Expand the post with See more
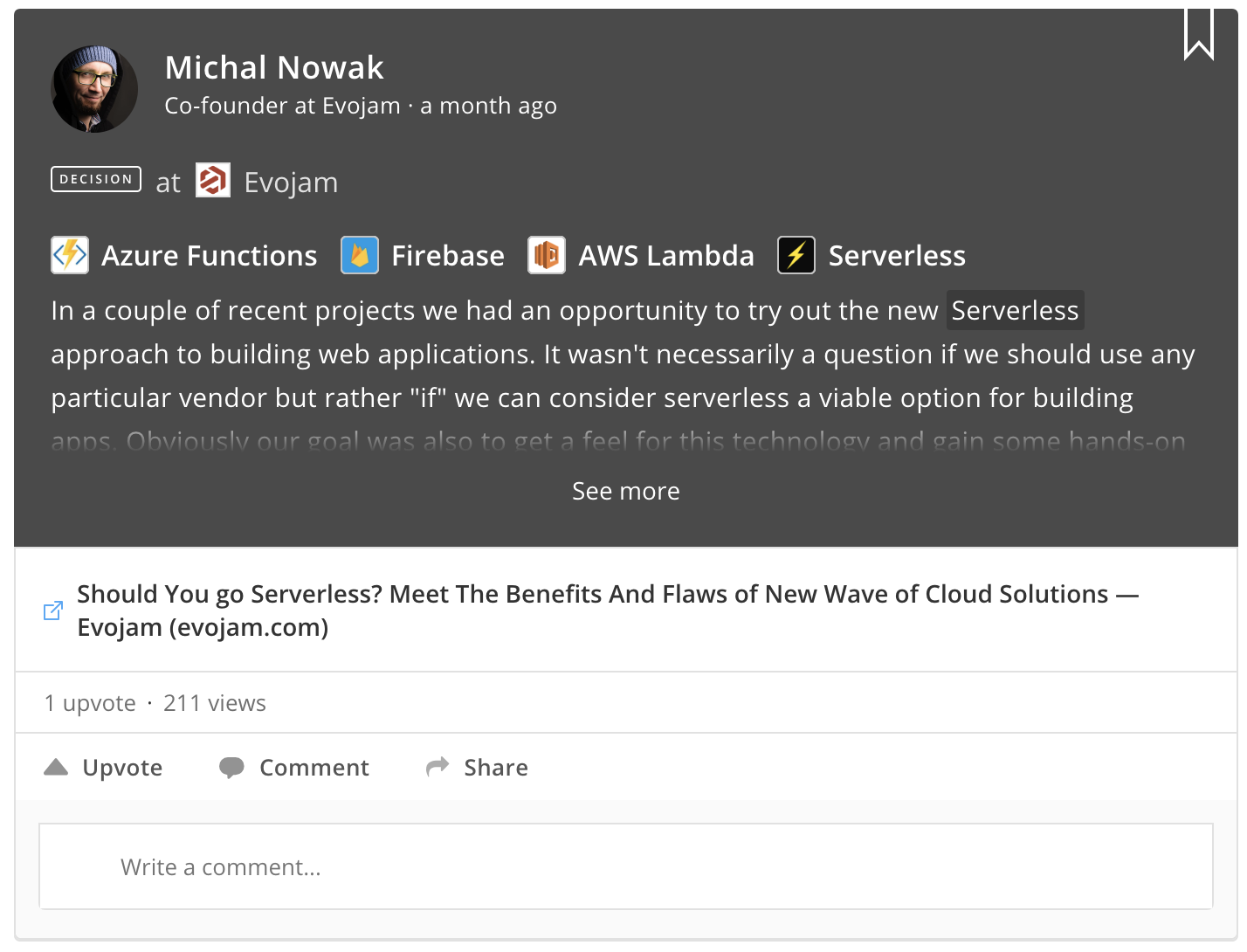Viewport: 1247px width, 952px height. 626,491
